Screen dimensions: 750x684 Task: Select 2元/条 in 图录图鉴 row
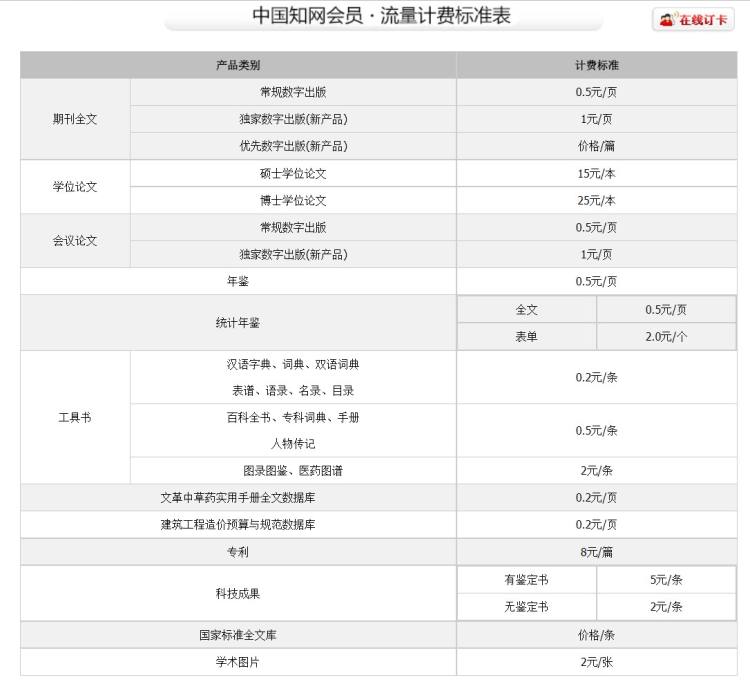click(596, 471)
